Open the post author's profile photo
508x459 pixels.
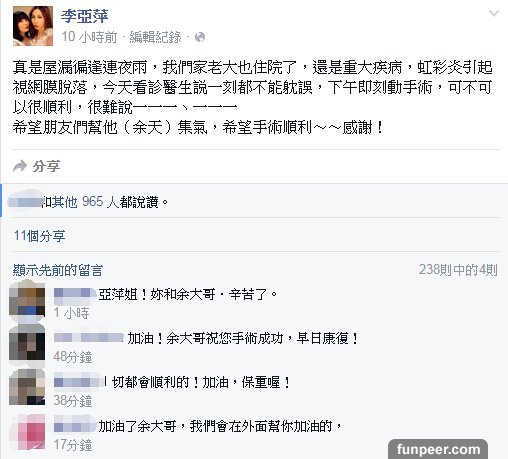click(33, 26)
